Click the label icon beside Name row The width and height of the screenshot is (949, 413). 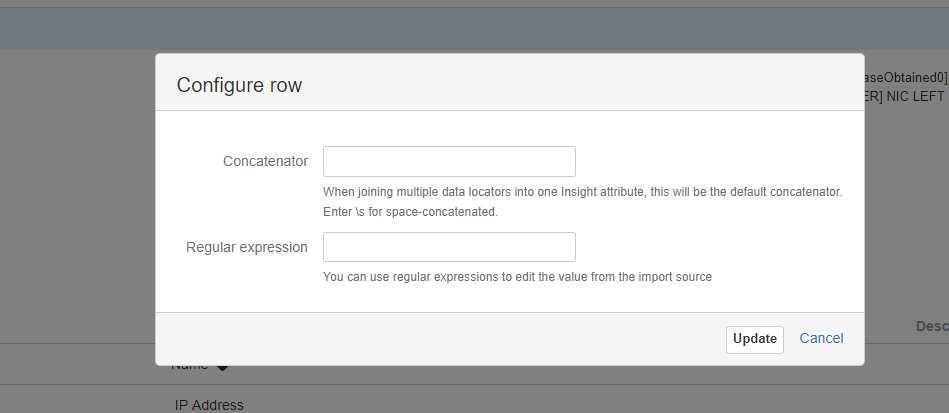coord(222,367)
